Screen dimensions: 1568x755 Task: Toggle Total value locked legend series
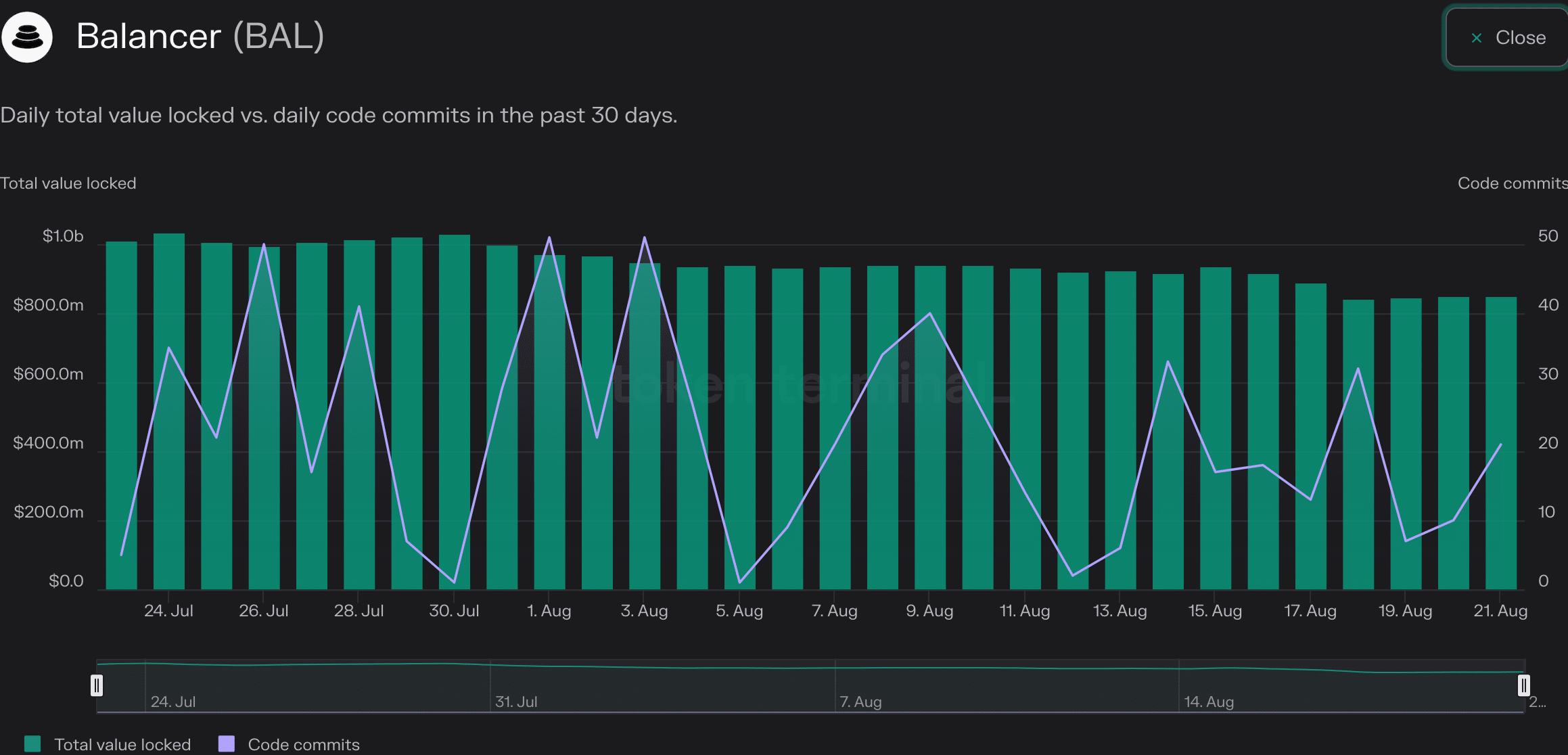[108, 744]
